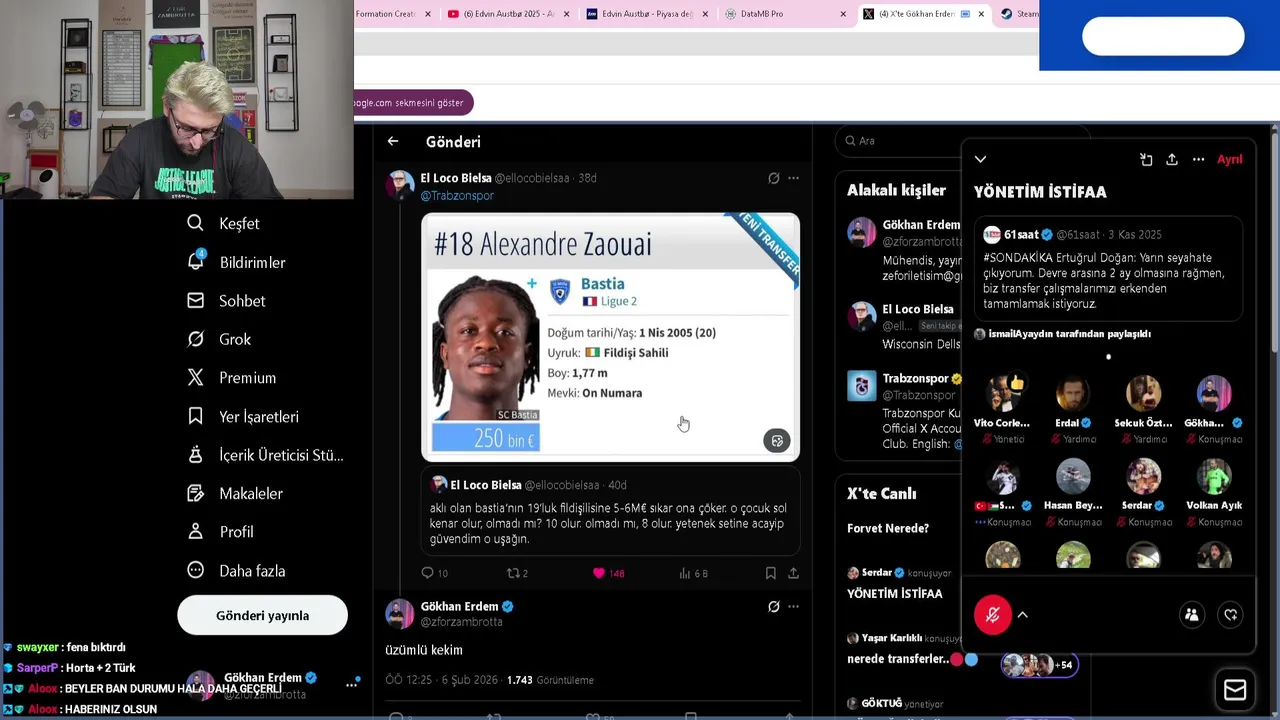Image resolution: width=1280 pixels, height=720 pixels.
Task: View post analytics showing 6 B
Action: point(693,573)
